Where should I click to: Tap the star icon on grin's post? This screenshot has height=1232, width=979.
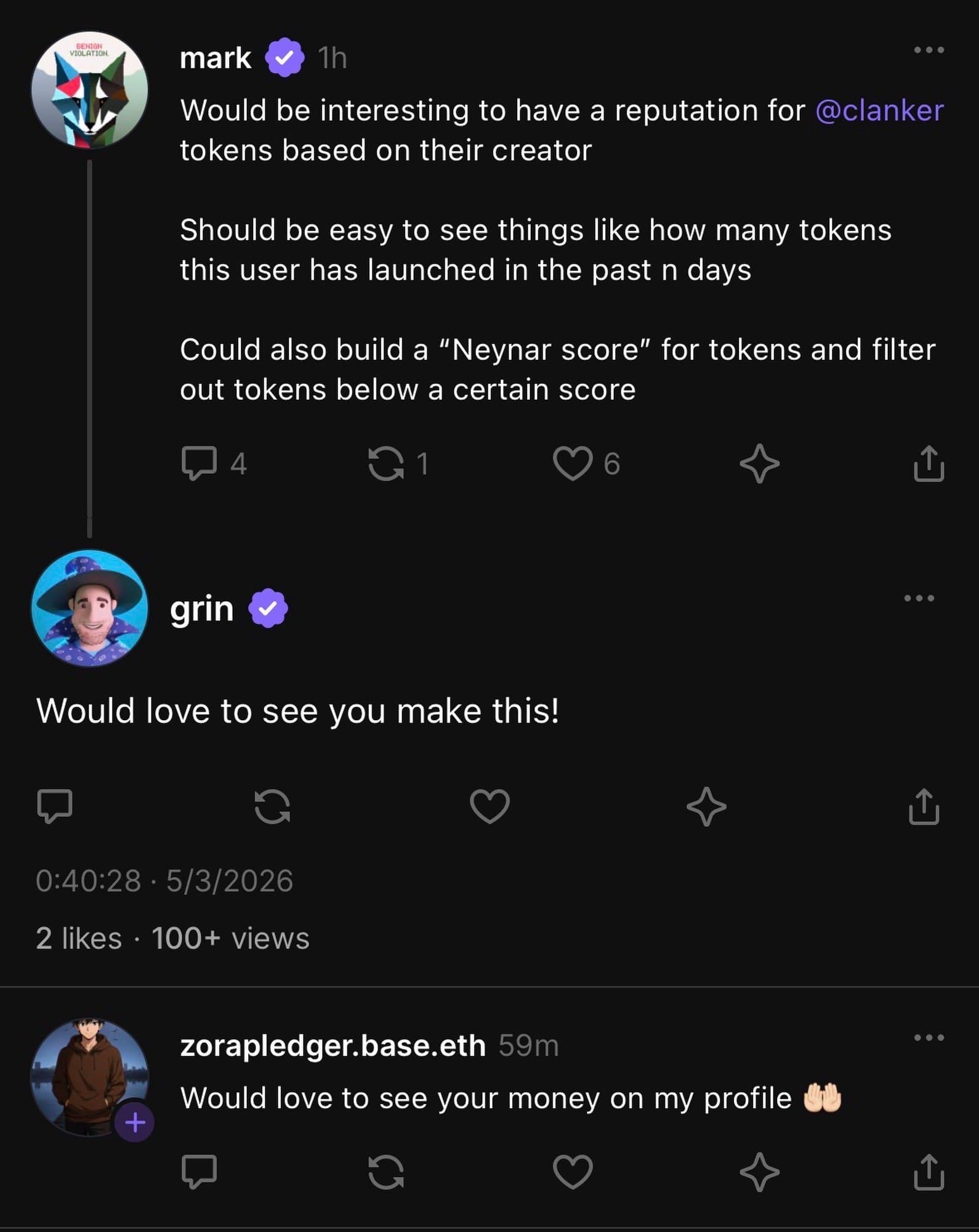(x=706, y=806)
